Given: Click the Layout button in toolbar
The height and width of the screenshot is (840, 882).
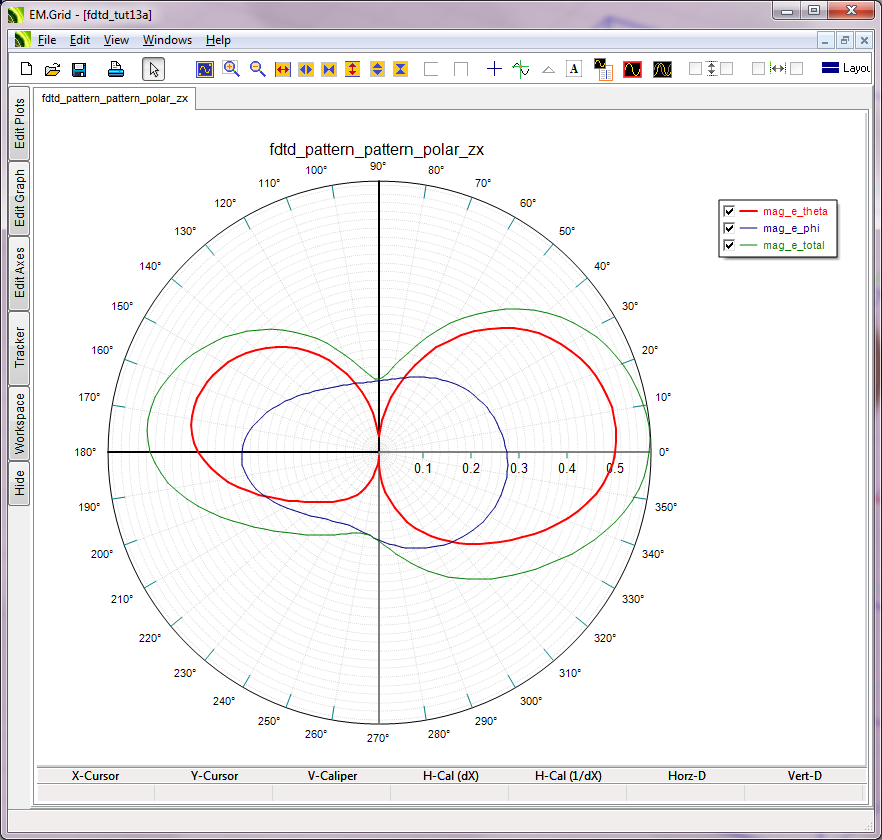Looking at the screenshot, I should (845, 69).
